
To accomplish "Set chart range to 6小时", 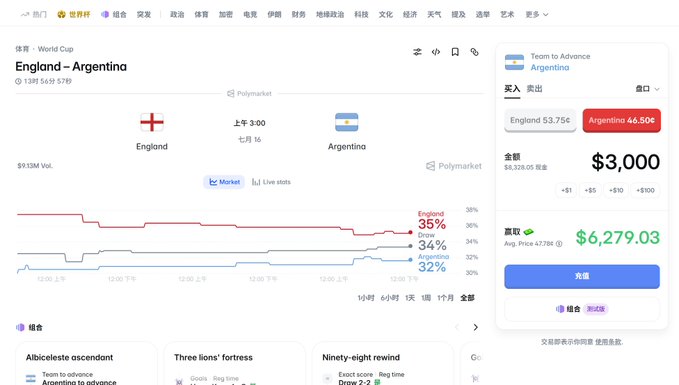I will click(x=390, y=298).
